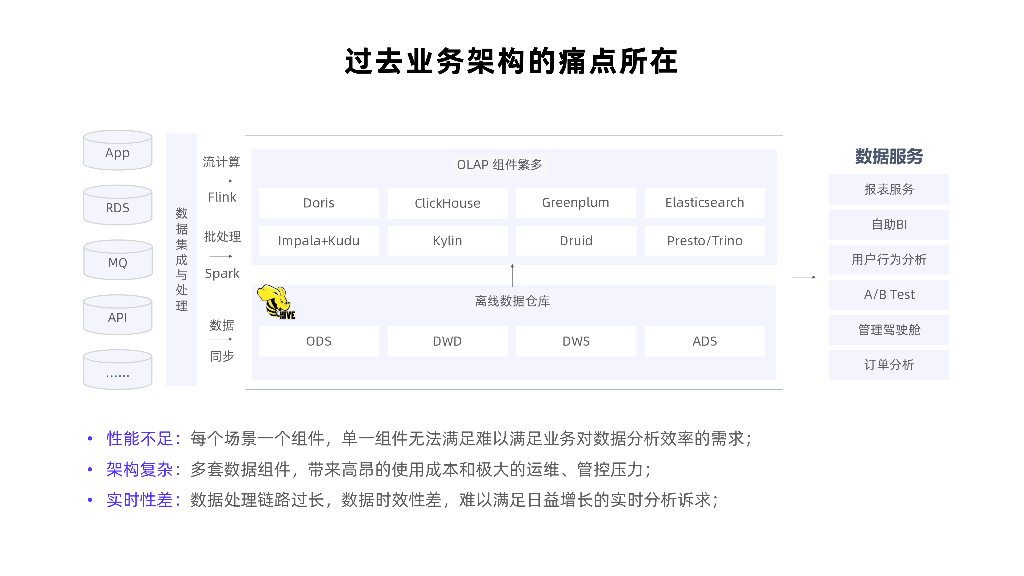Select the Impala+Kudu component box
The width and height of the screenshot is (1024, 576).
click(319, 241)
